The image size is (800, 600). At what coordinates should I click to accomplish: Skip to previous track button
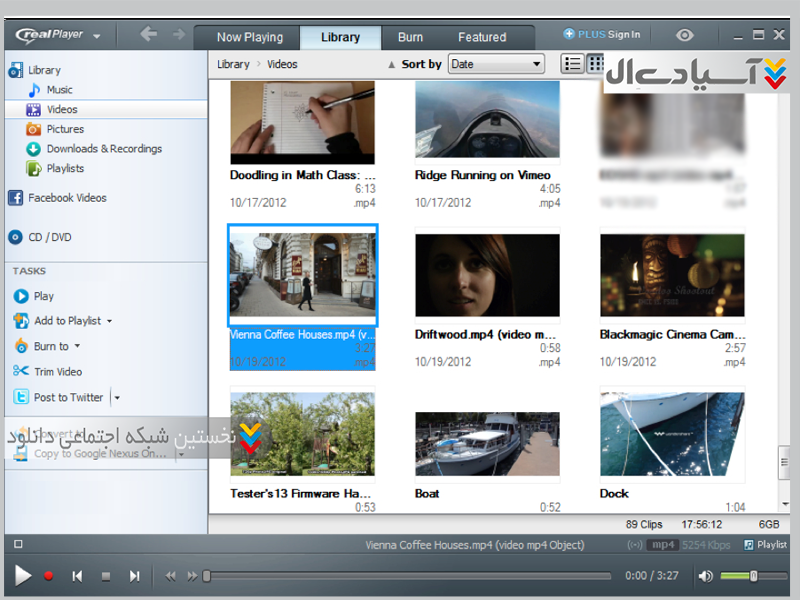coord(77,576)
